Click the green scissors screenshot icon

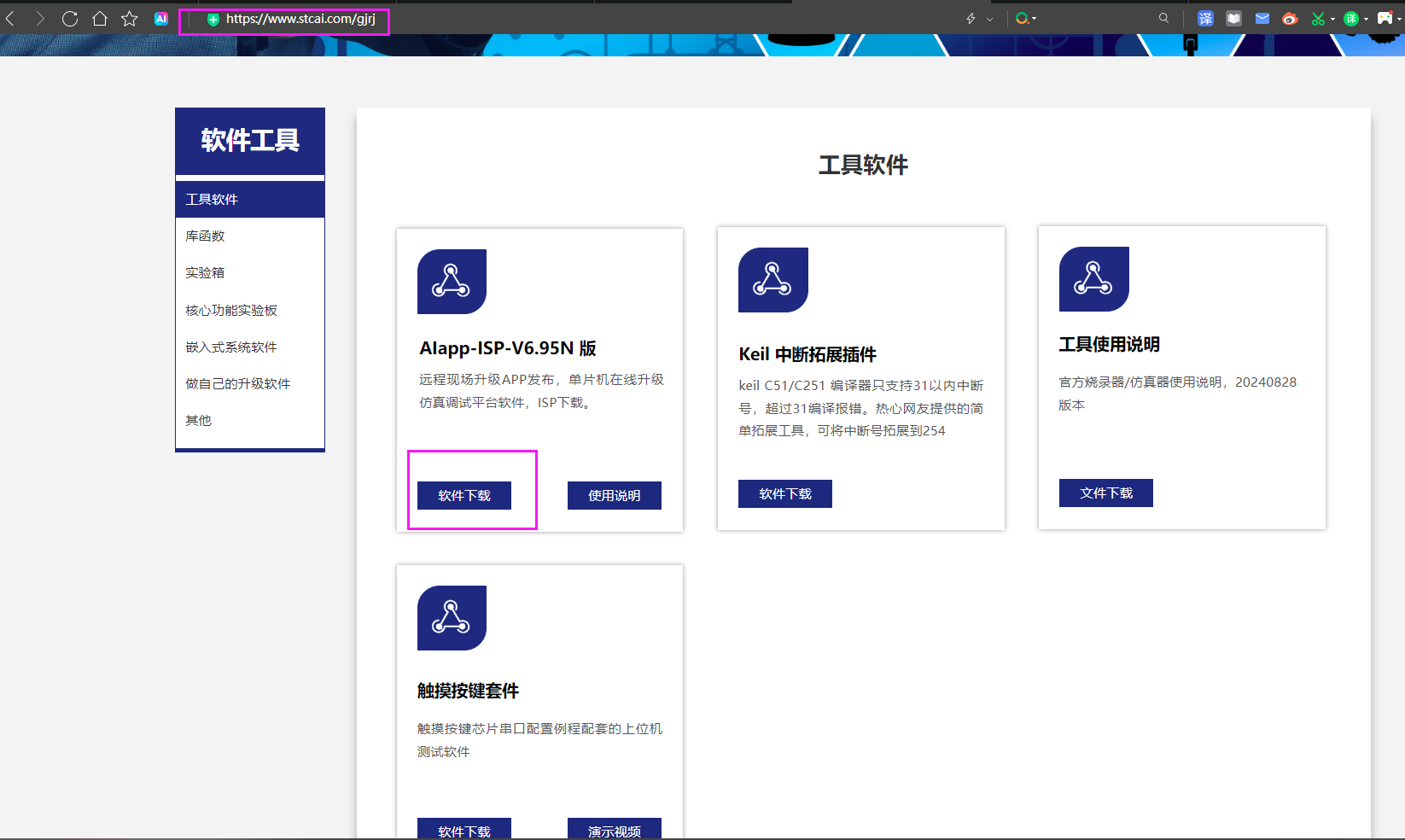click(x=1318, y=19)
